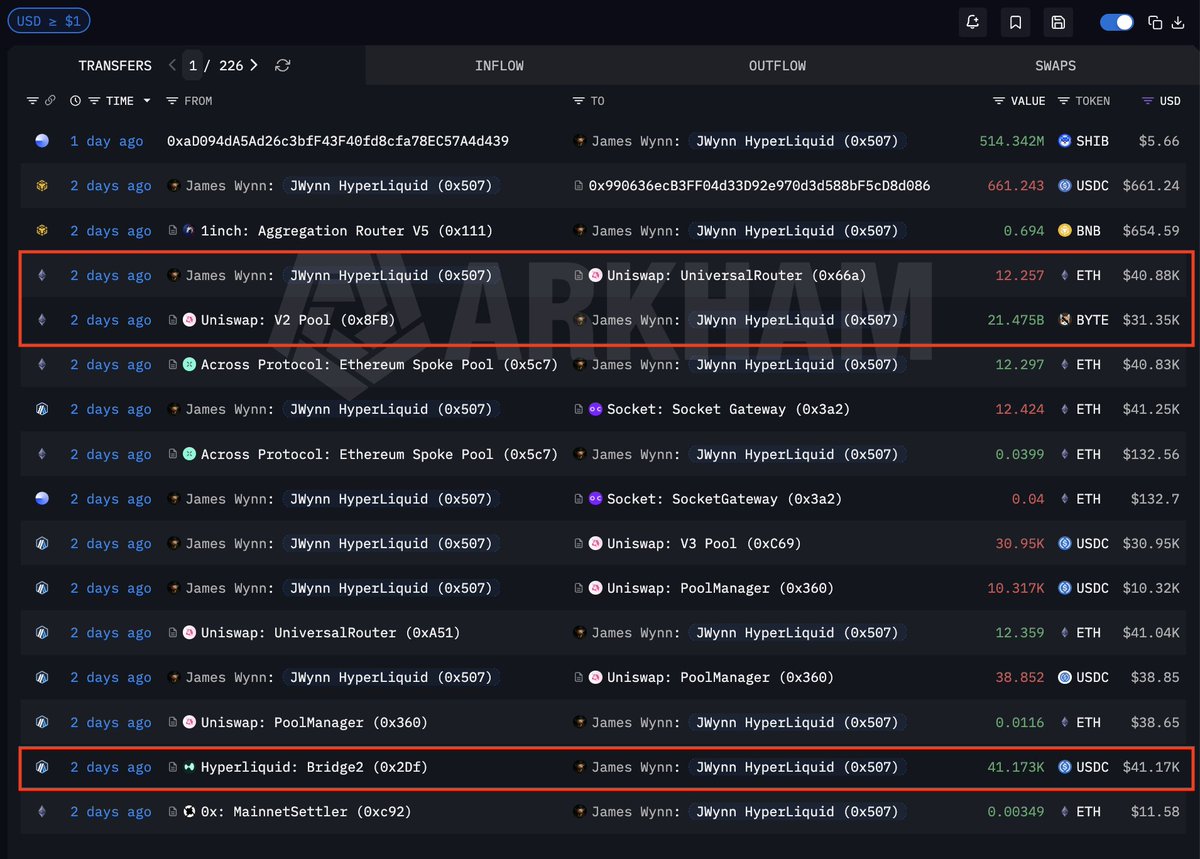Open the recipient address 0x990636ecB3FF04d33D92e970d3d588bF5cD8d086
The image size is (1200, 859).
(x=759, y=186)
